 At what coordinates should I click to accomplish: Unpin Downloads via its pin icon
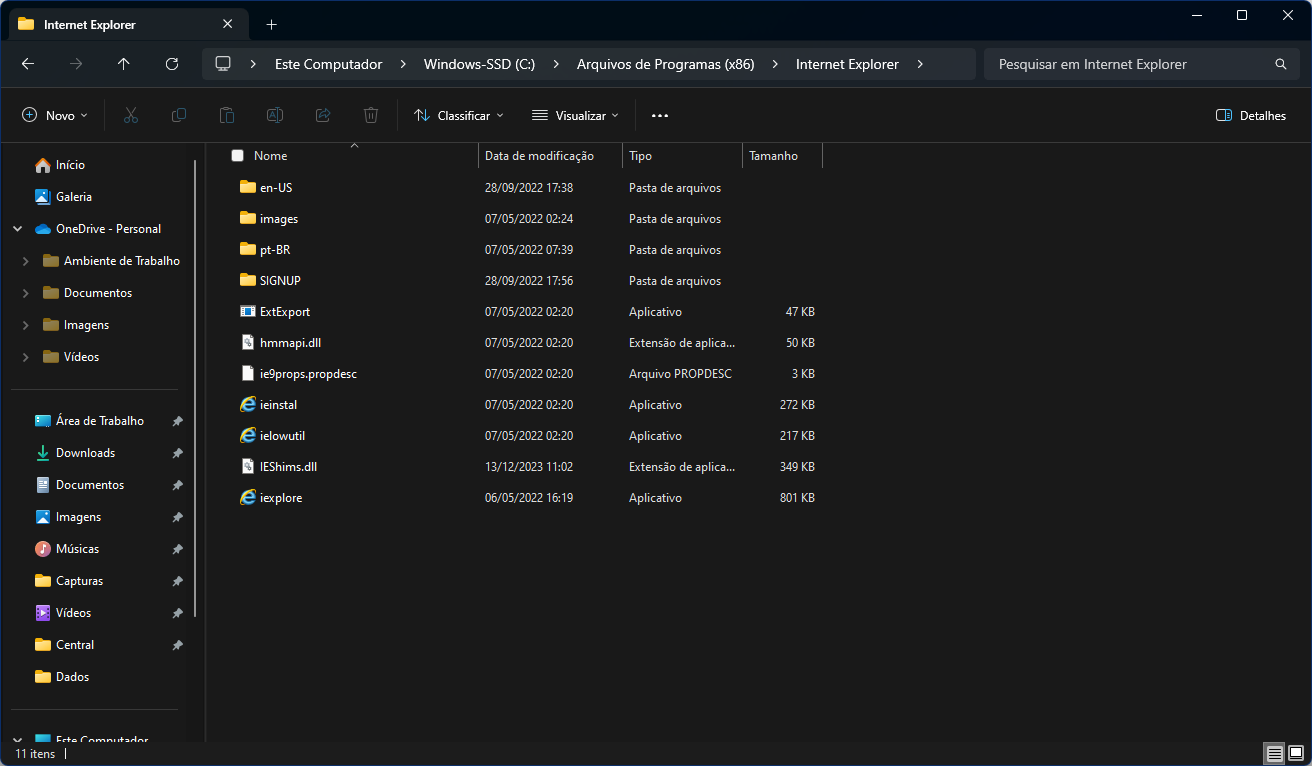tap(177, 453)
